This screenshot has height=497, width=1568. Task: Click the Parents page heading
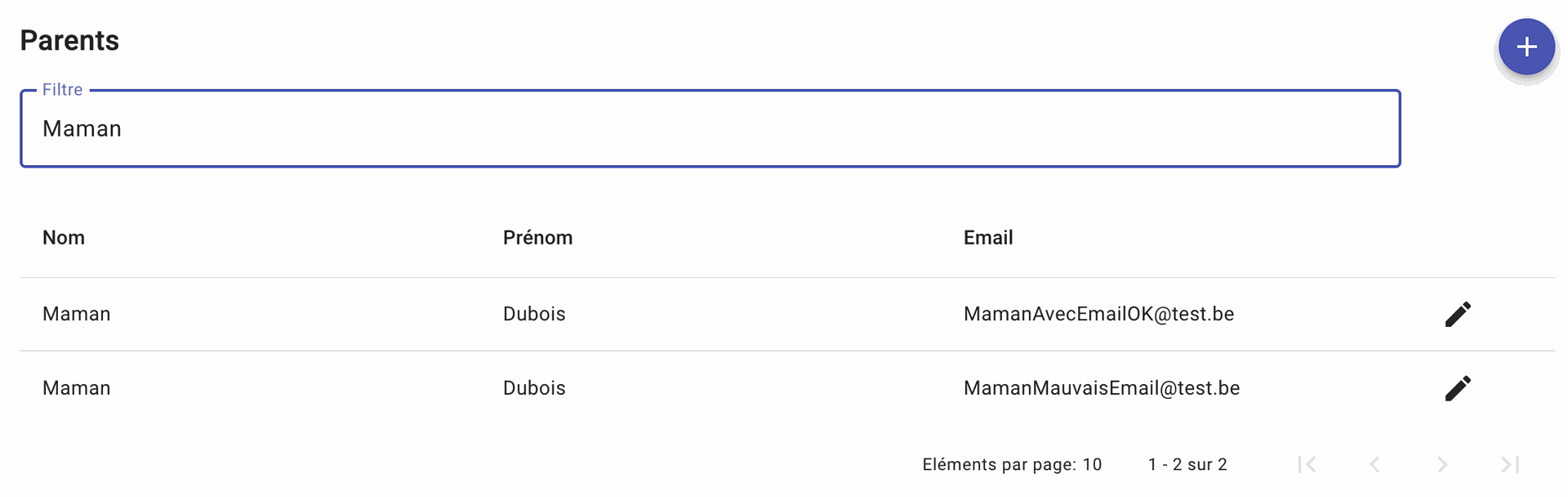pyautogui.click(x=69, y=41)
